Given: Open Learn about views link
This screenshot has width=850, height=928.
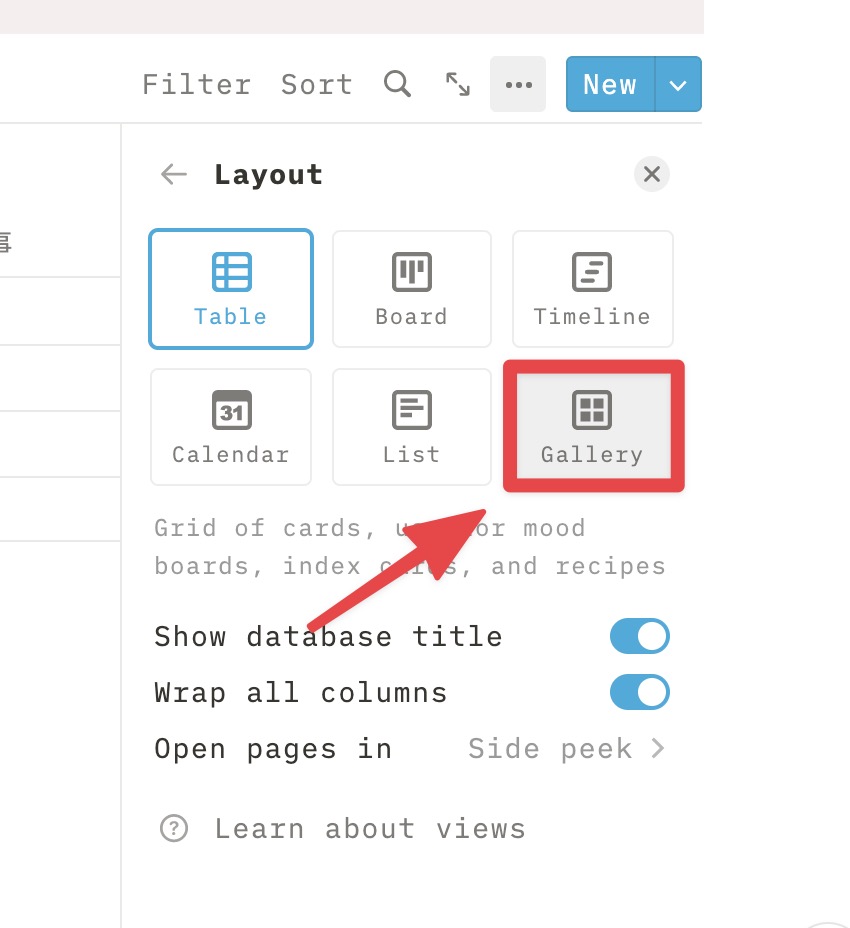Looking at the screenshot, I should [x=370, y=829].
